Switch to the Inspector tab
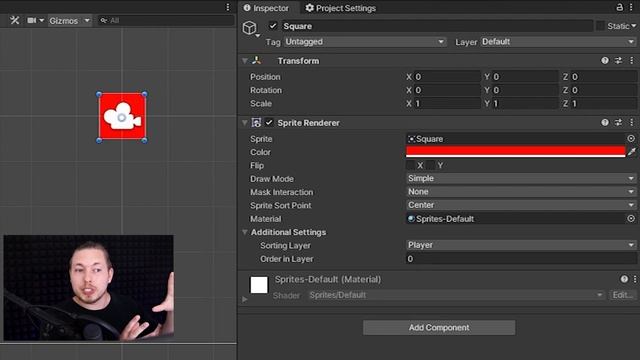The width and height of the screenshot is (640, 360). 266,8
